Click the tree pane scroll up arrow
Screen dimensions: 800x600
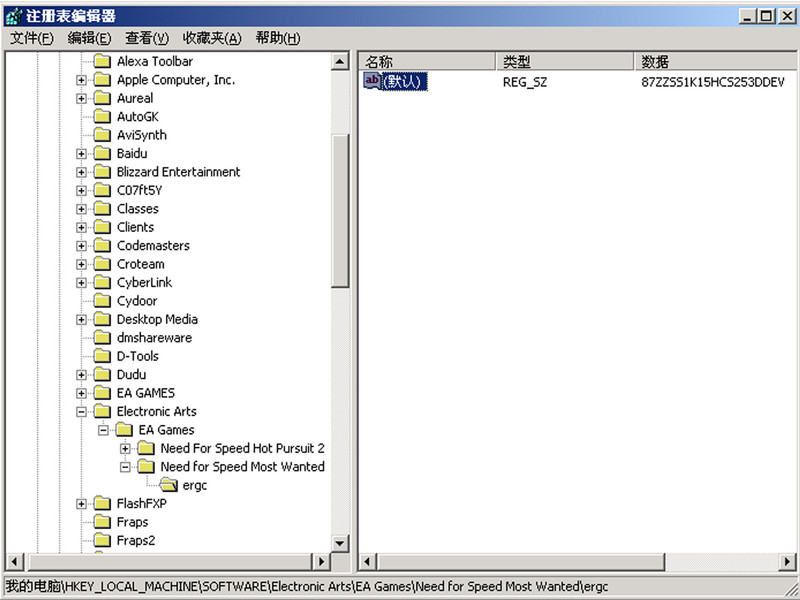[340, 62]
